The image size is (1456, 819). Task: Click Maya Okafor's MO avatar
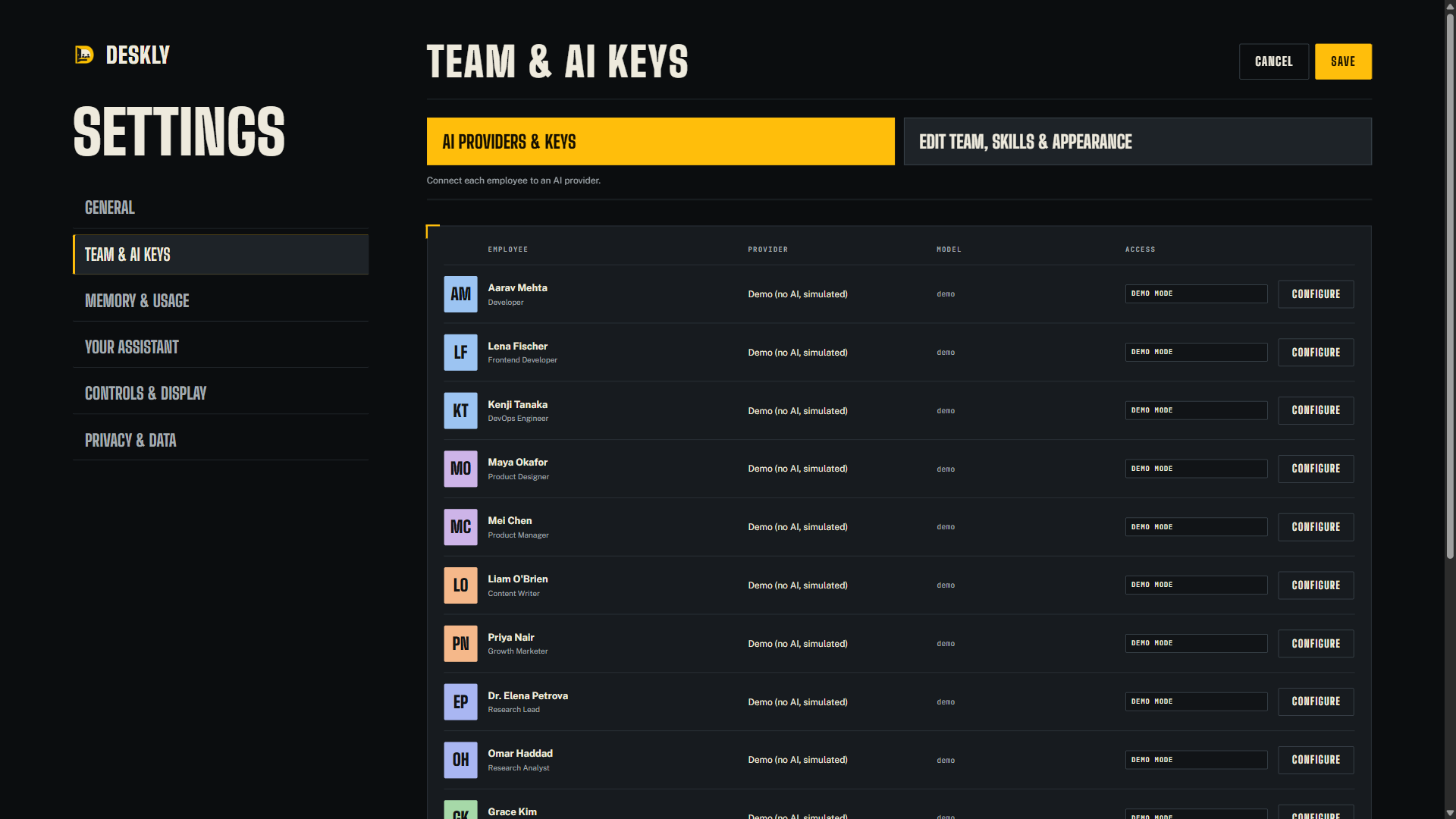460,469
